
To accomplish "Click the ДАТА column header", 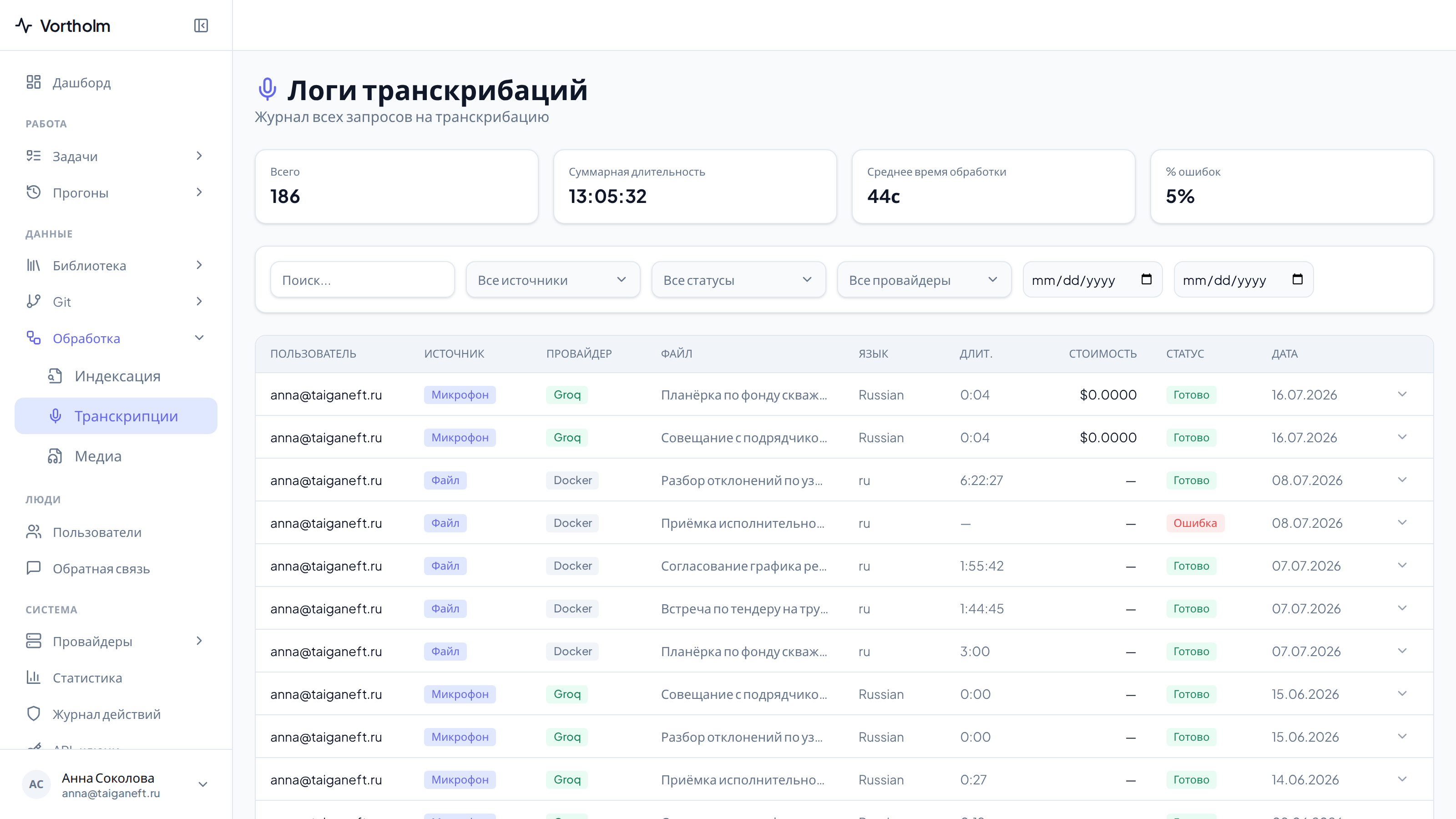I will coord(1285,354).
